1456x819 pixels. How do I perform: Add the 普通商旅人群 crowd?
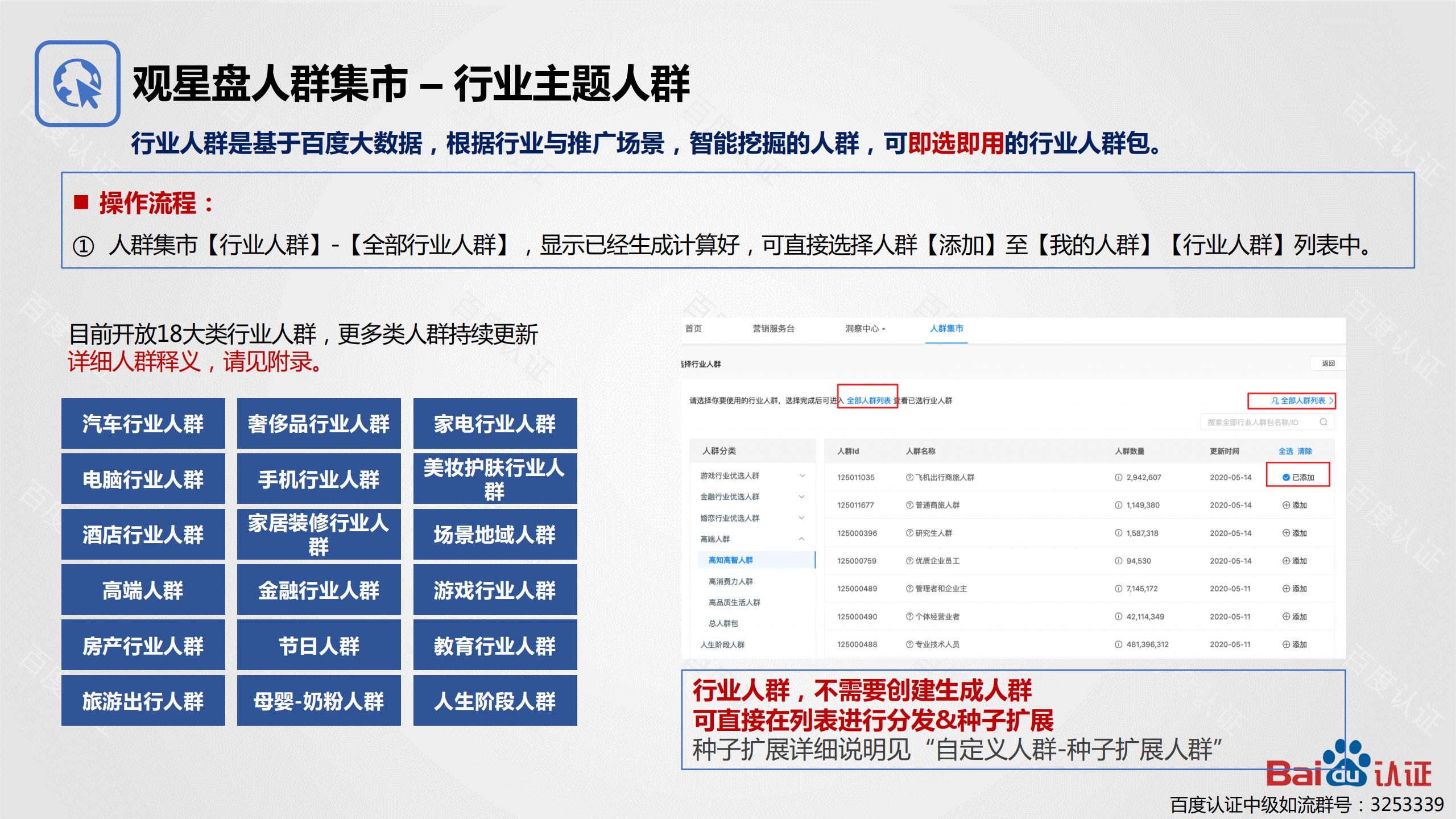1294,505
